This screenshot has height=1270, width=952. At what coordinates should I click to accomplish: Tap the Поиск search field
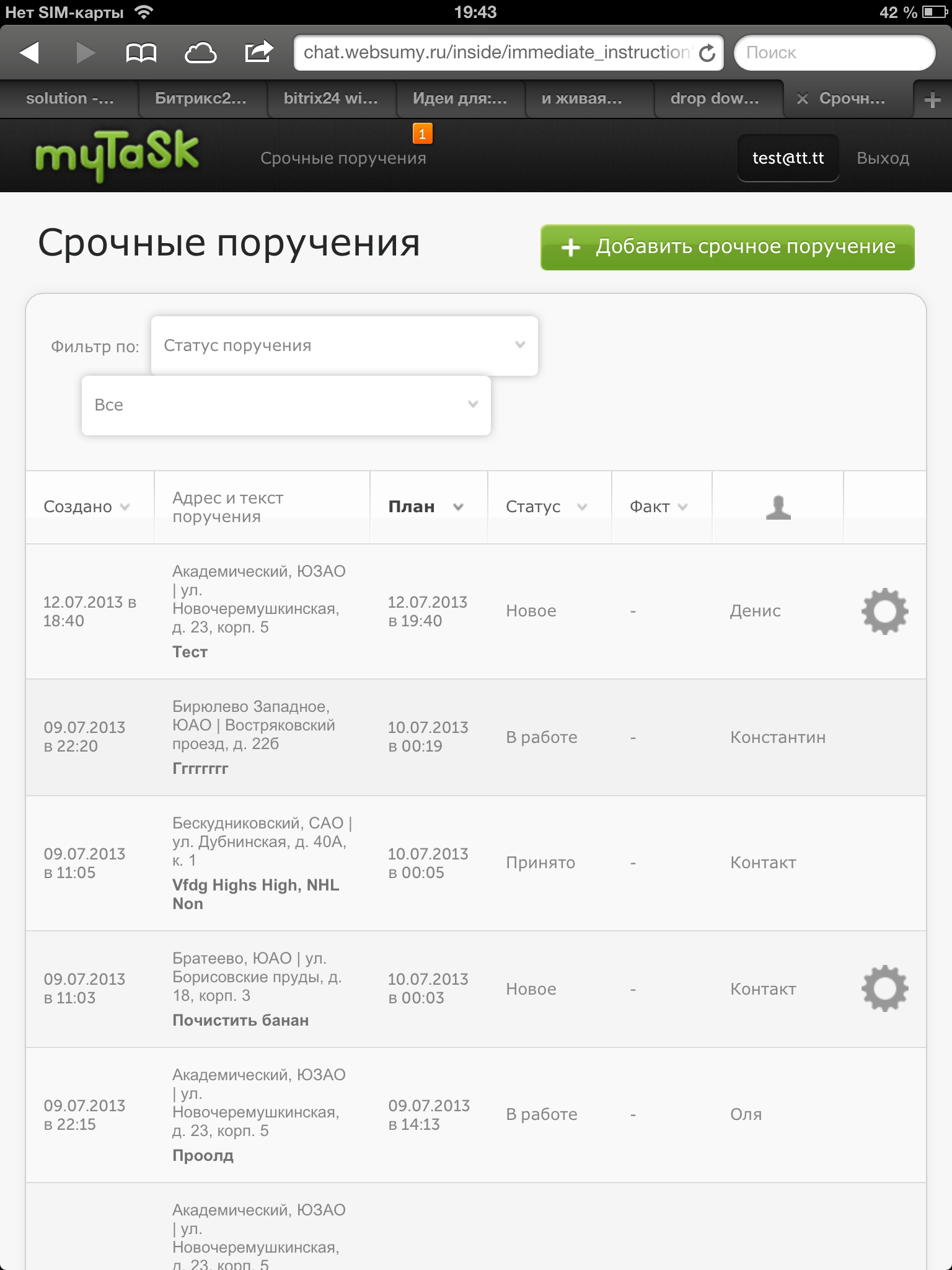tap(834, 53)
